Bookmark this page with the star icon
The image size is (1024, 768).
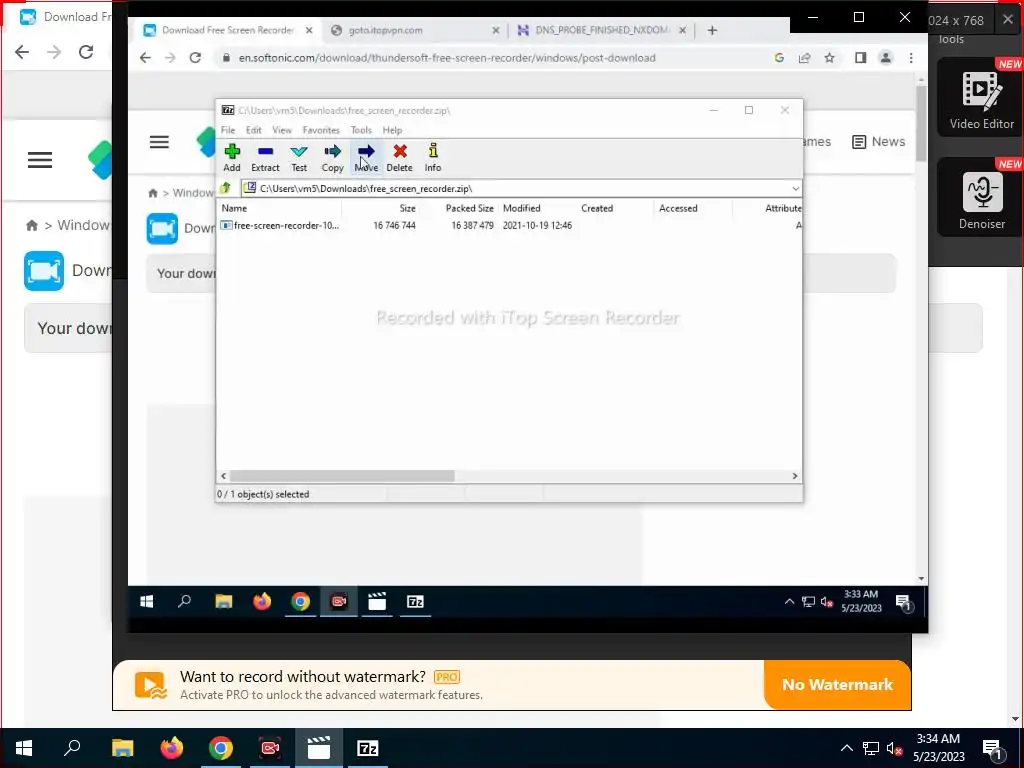coord(829,57)
